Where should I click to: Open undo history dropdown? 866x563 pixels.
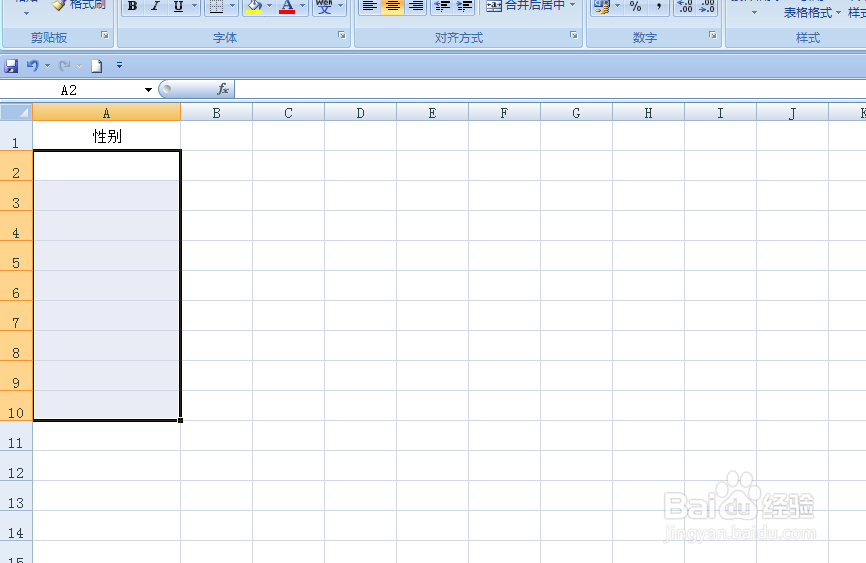(x=47, y=66)
